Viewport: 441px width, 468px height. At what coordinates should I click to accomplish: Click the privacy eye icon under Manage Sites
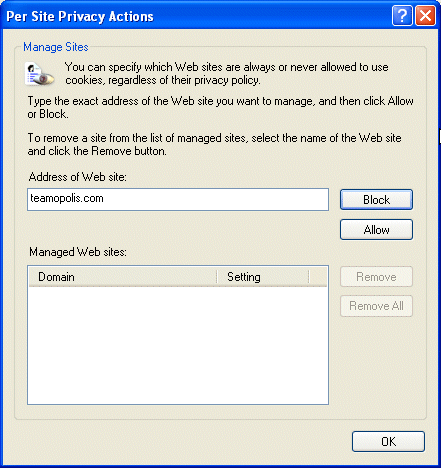(x=40, y=74)
